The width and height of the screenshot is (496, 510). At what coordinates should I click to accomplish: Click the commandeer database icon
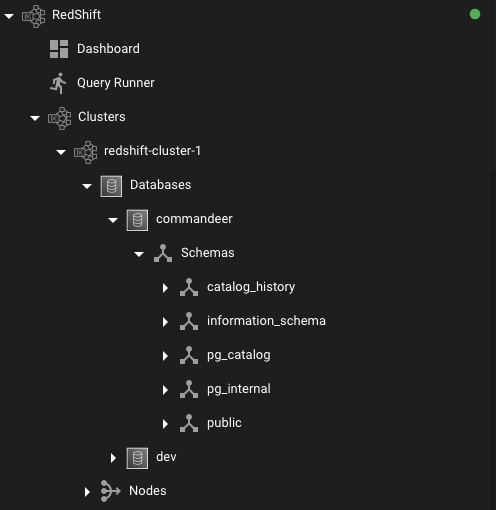pos(137,220)
